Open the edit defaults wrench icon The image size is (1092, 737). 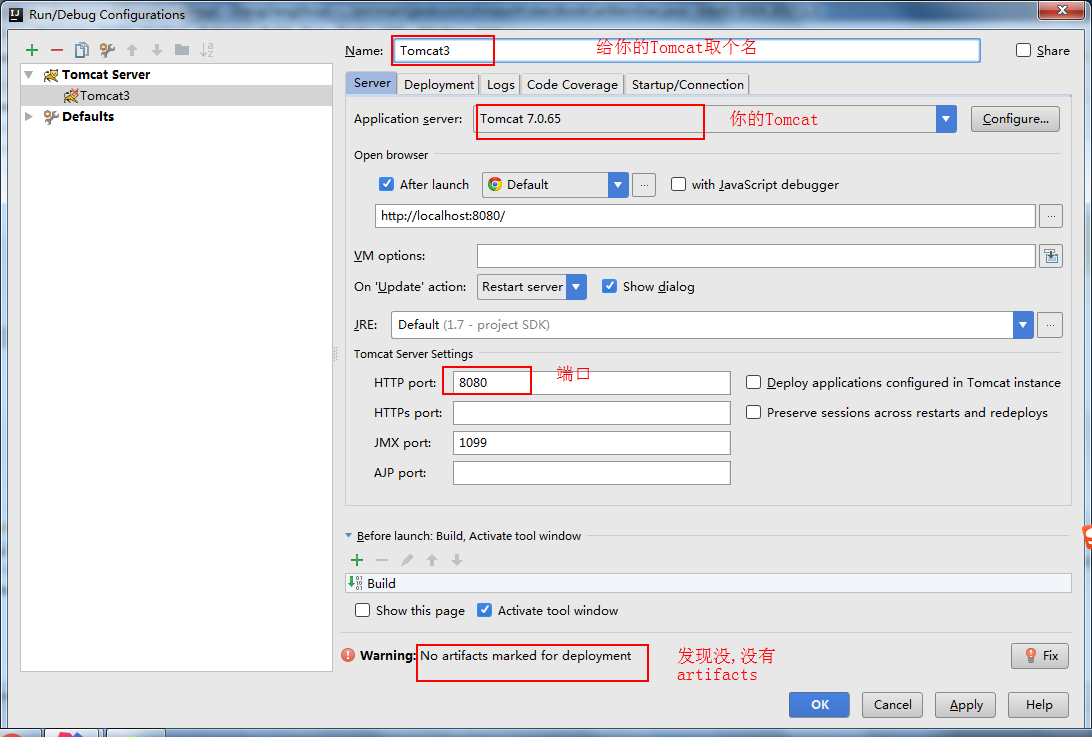click(107, 49)
